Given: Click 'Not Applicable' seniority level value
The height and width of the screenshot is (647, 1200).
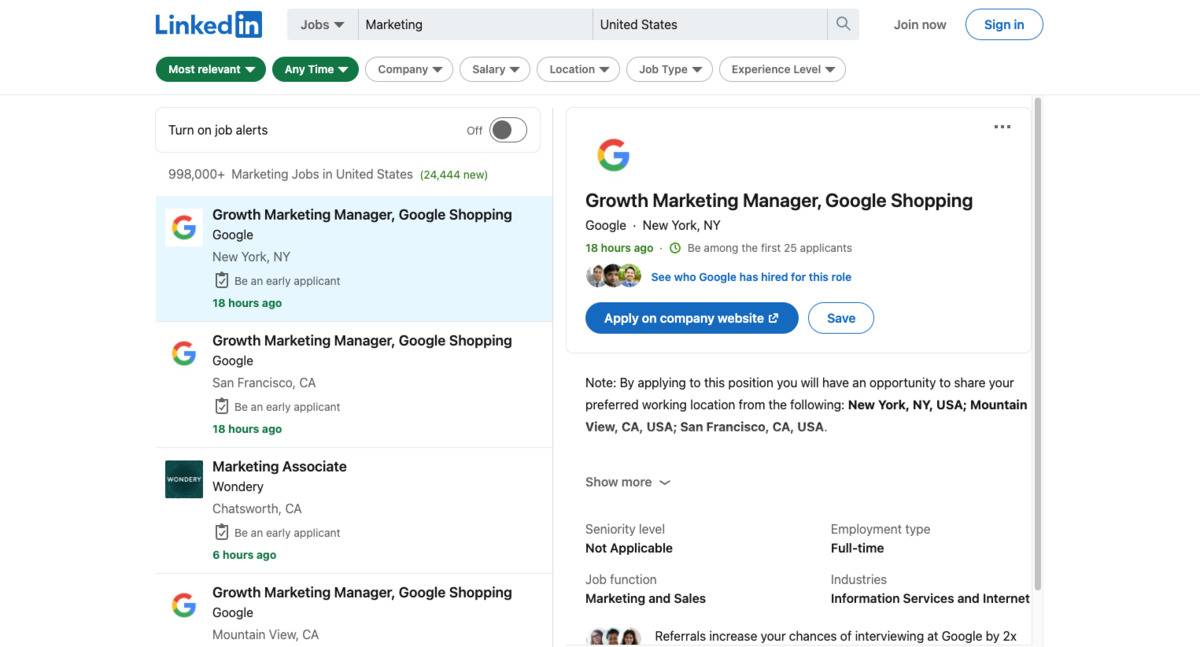Looking at the screenshot, I should [x=629, y=548].
